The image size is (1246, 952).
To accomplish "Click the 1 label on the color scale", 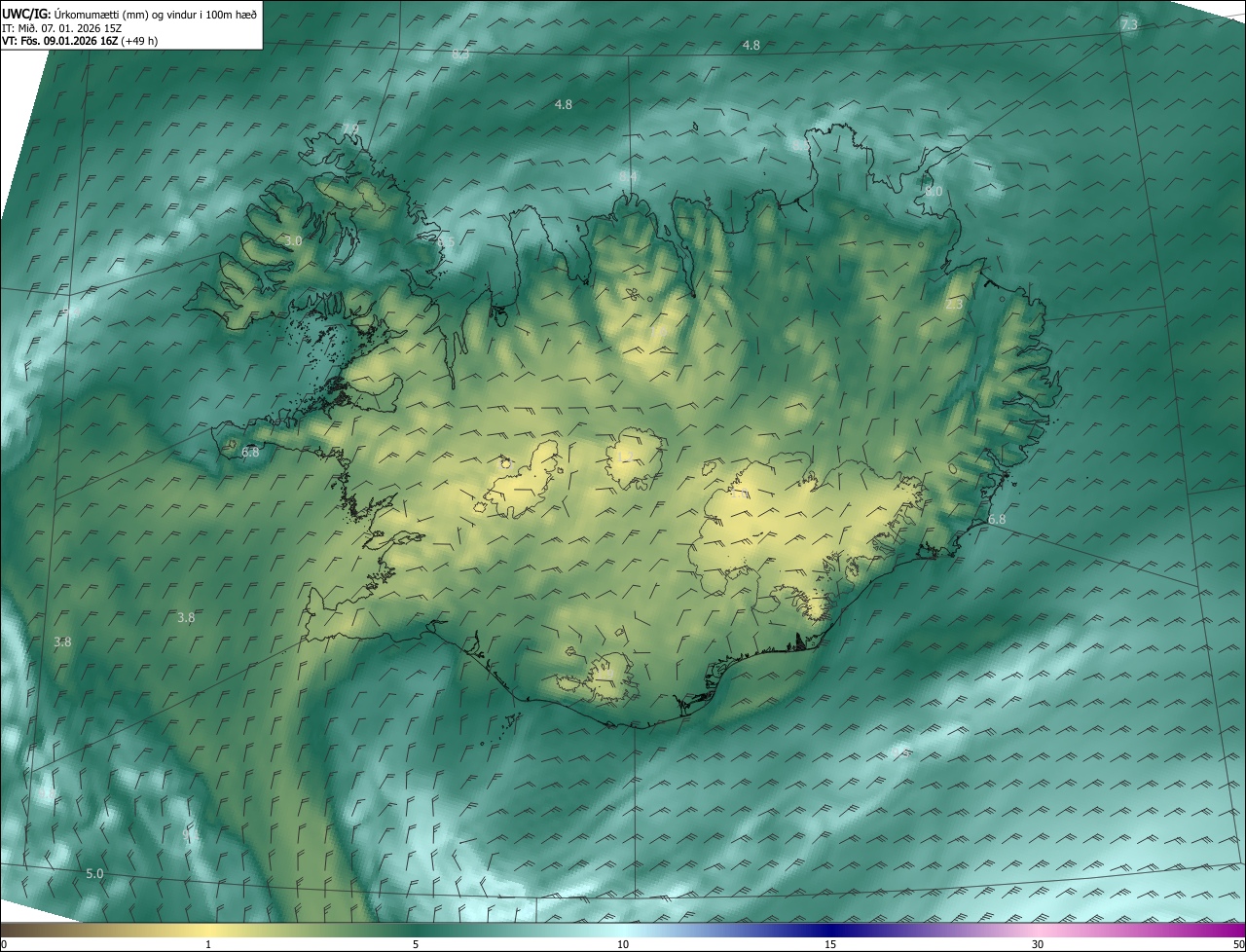I will pos(208,944).
